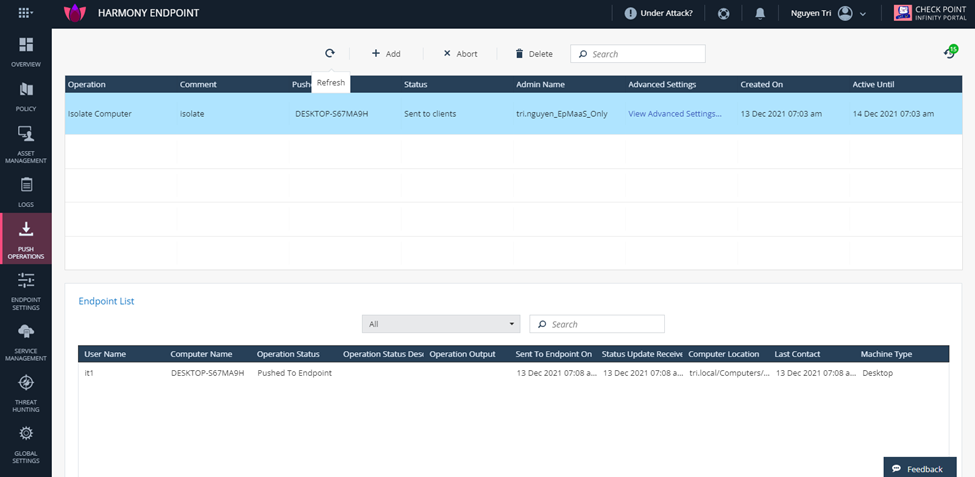Click tri.local/Computers location cell
Viewport: 975px width, 477px height.
[730, 373]
